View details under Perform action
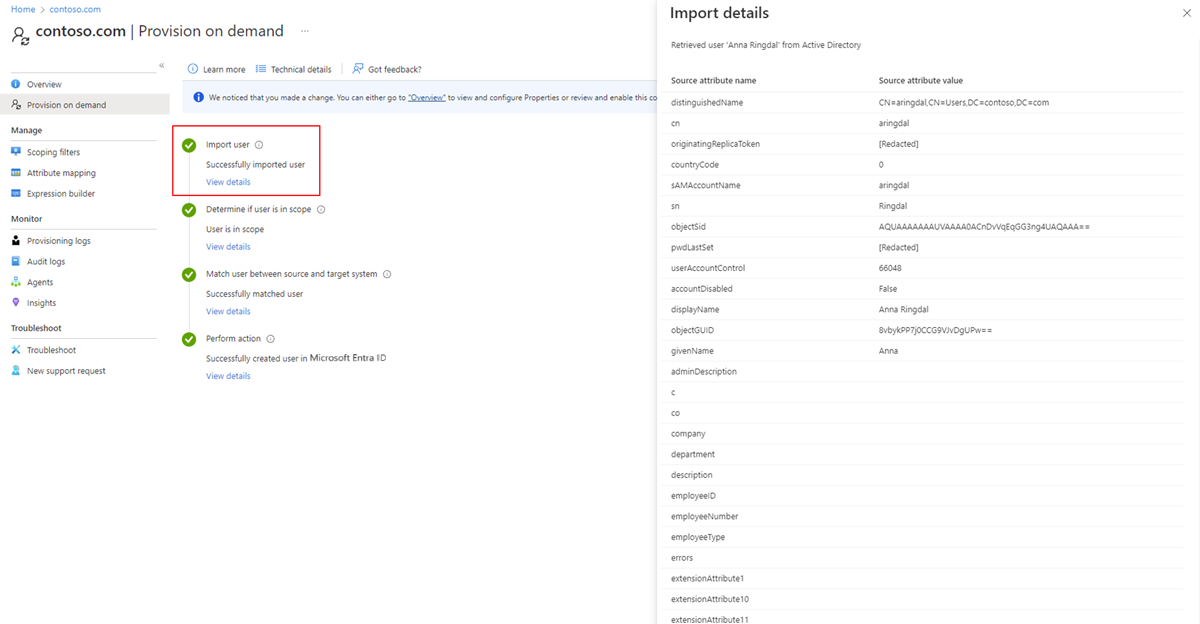This screenshot has width=1200, height=624. pyautogui.click(x=228, y=376)
